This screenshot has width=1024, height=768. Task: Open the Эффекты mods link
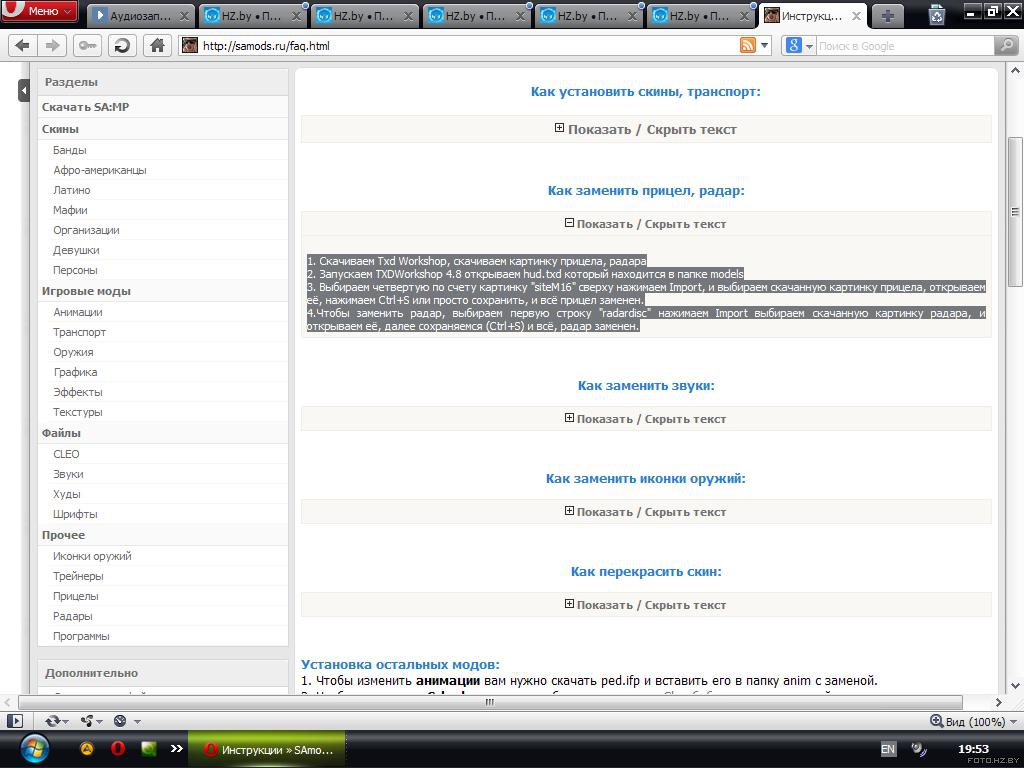tap(78, 392)
